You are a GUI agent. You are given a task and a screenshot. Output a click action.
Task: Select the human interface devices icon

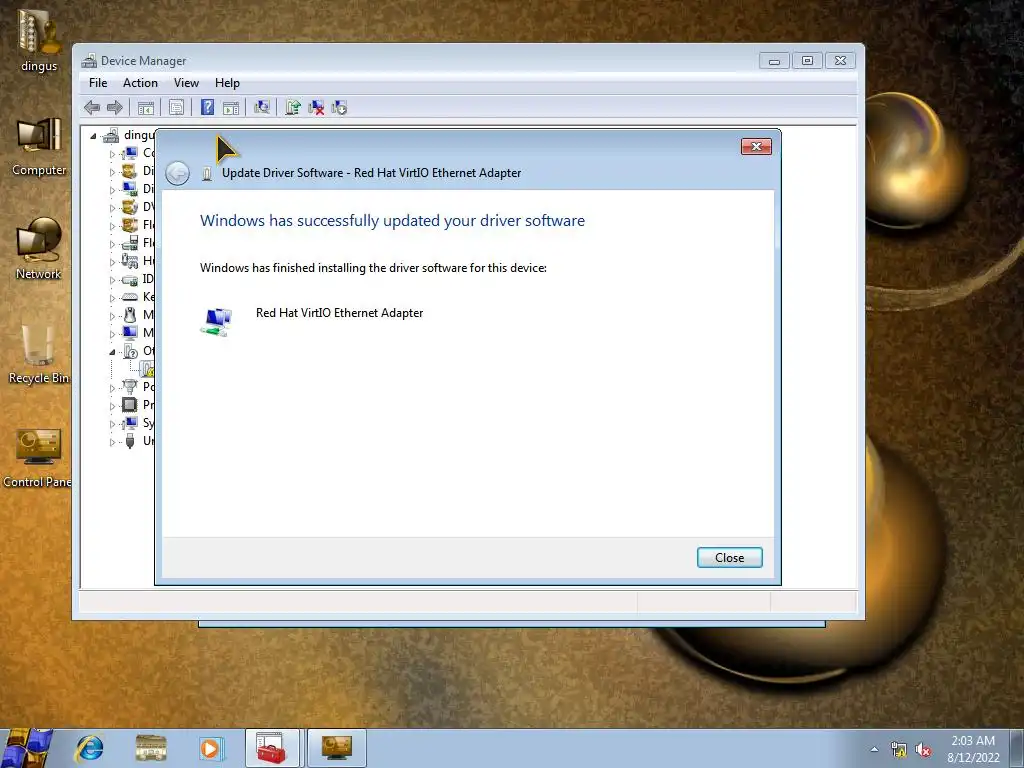(130, 261)
